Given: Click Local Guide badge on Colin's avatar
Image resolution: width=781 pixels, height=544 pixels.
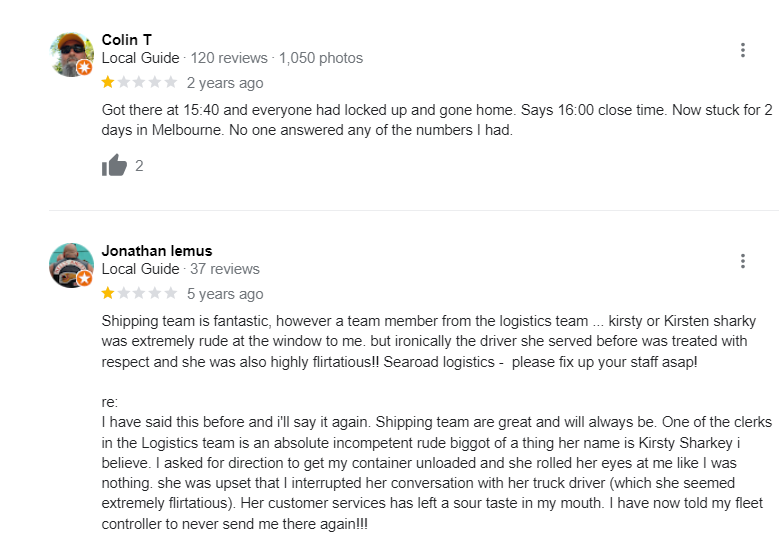Looking at the screenshot, I should (x=85, y=68).
